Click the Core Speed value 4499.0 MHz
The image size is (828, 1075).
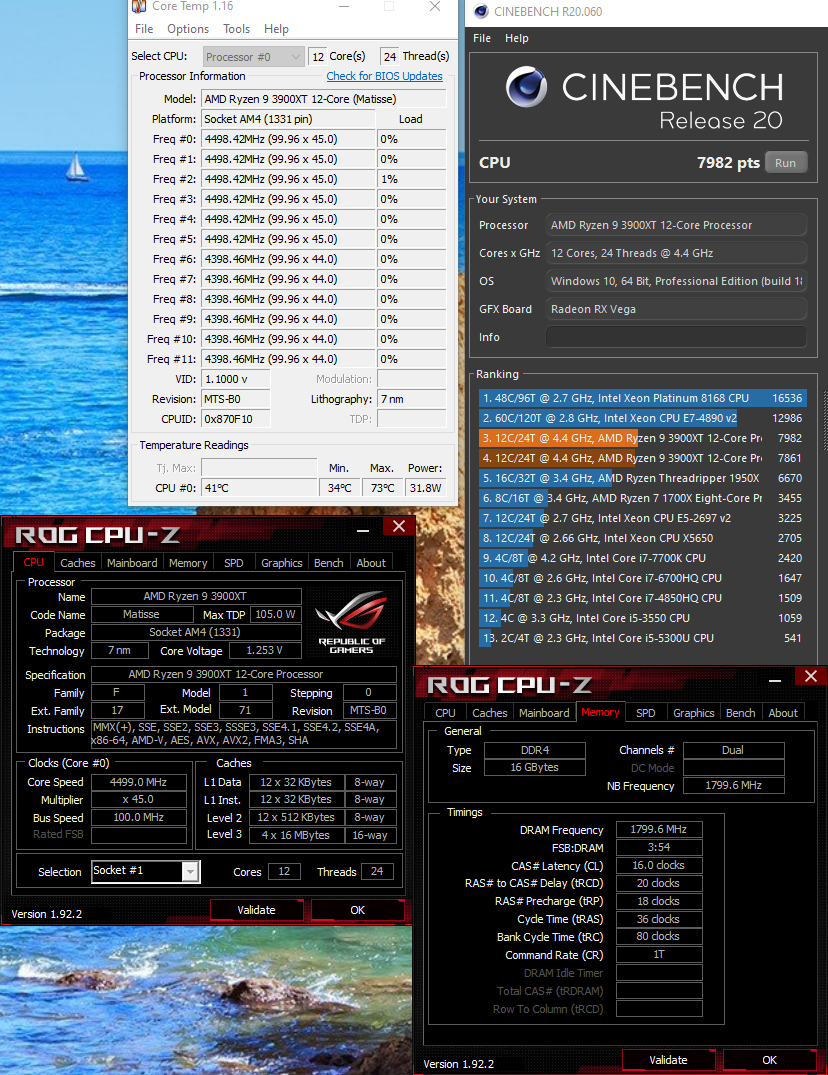click(138, 782)
